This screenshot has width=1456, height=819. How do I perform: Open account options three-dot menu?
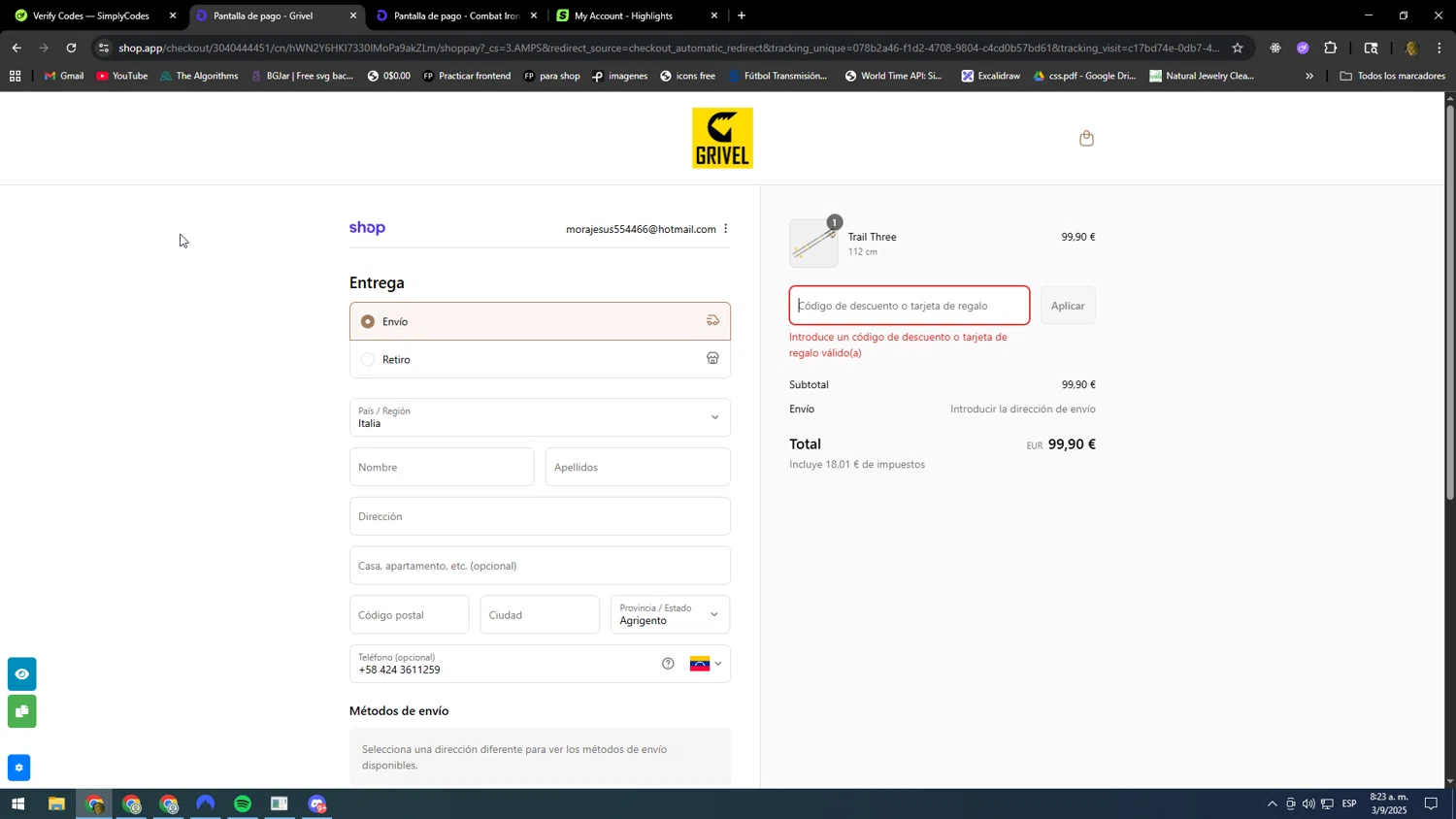pyautogui.click(x=726, y=229)
